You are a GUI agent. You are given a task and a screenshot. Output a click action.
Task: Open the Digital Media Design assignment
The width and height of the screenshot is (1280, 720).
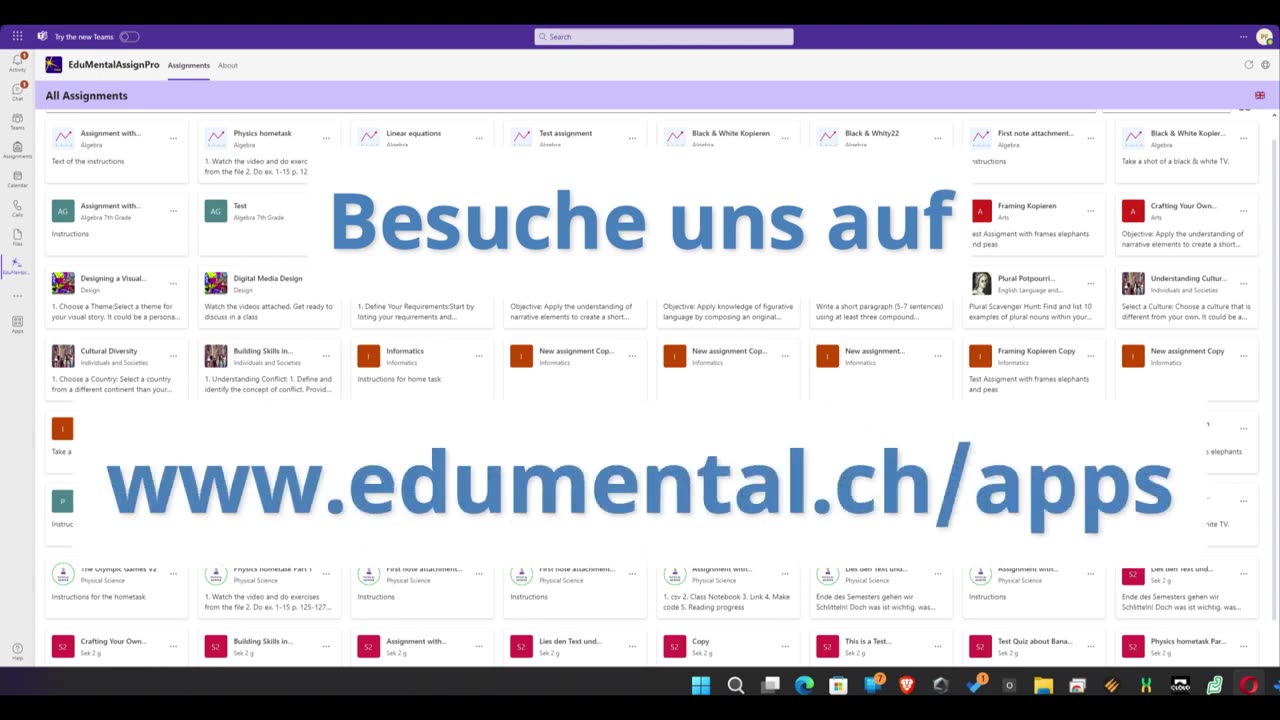click(268, 278)
